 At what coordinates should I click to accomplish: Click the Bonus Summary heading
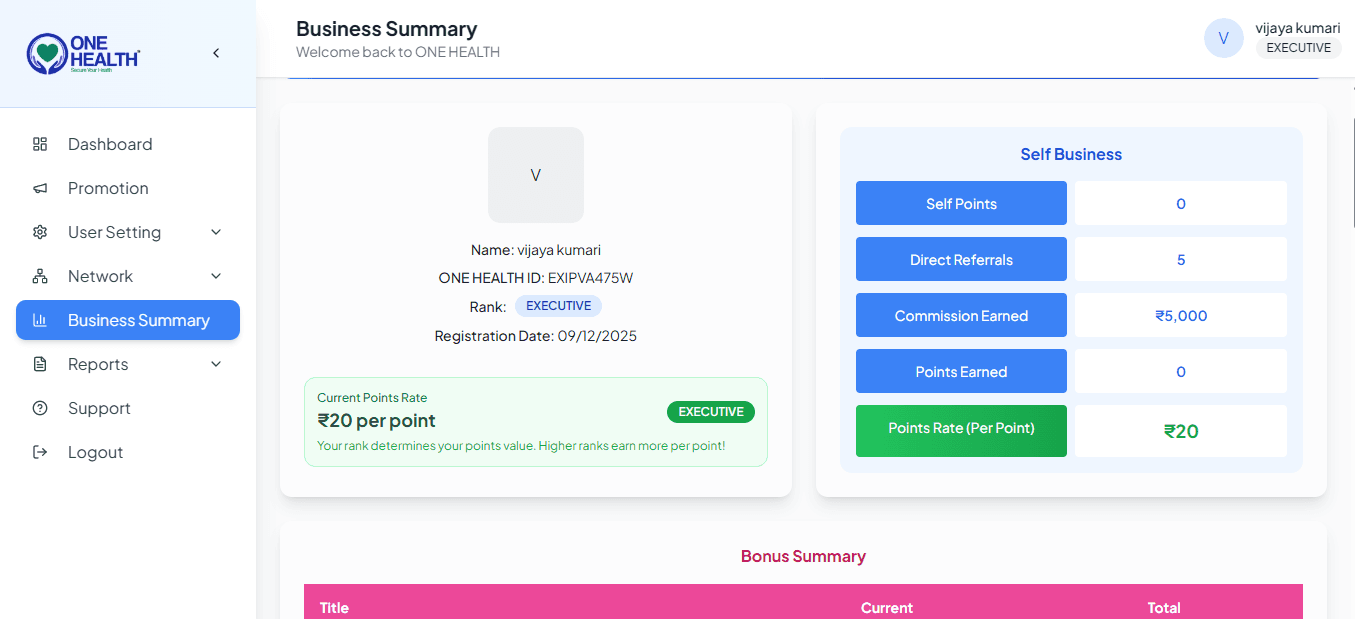(x=803, y=556)
